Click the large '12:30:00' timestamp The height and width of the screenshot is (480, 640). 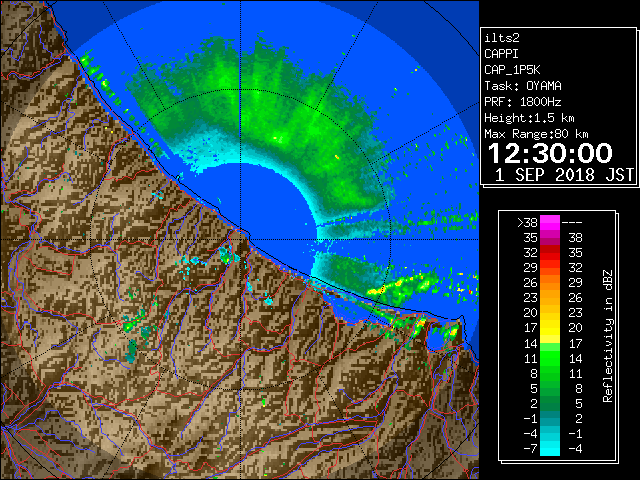tap(550, 153)
